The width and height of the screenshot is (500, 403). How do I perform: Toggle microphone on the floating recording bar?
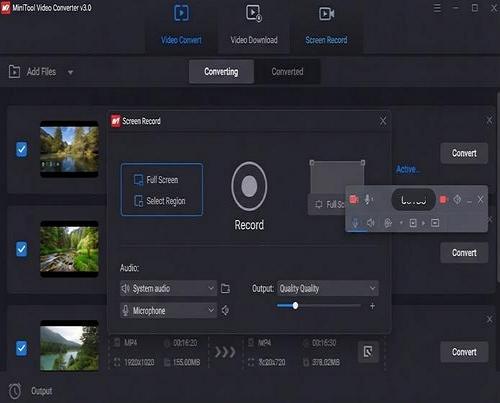coord(368,200)
